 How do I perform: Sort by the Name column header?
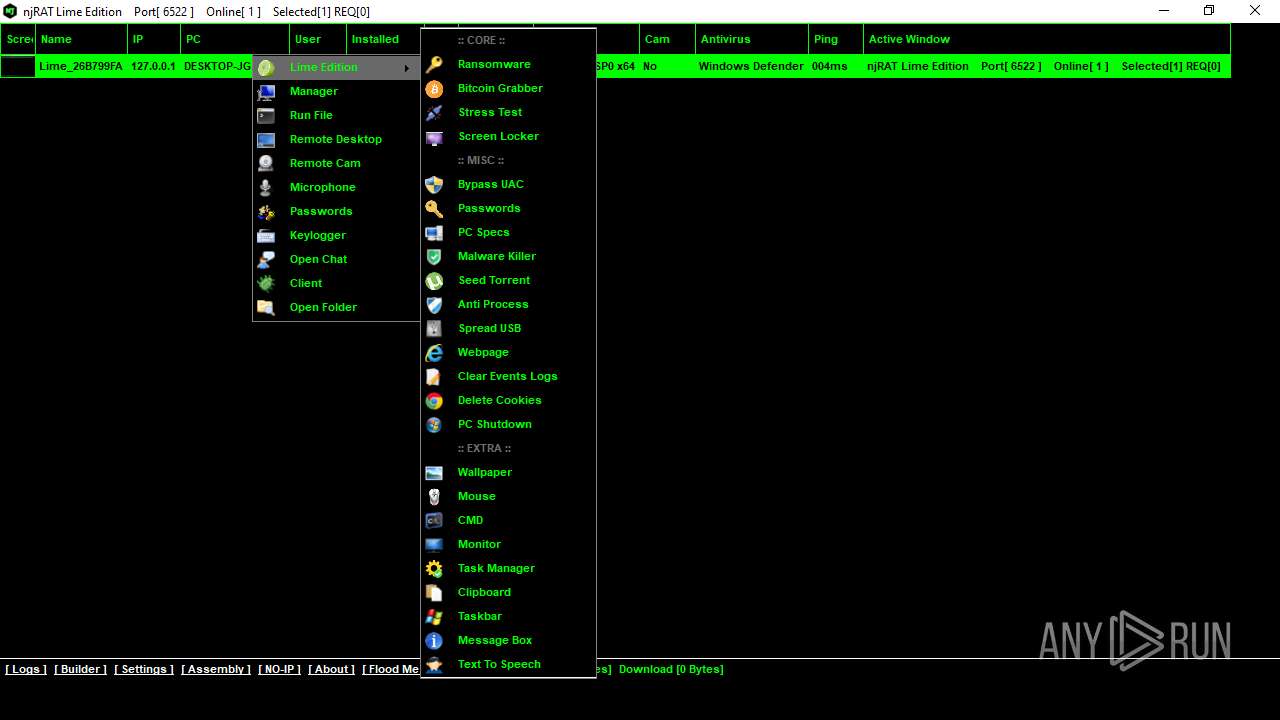pos(82,39)
